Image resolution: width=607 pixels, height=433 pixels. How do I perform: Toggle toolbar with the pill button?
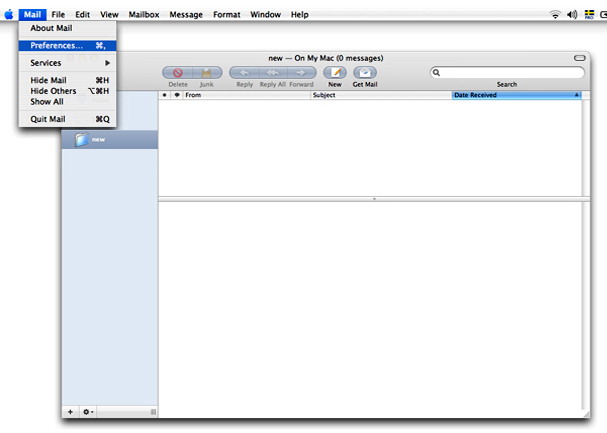[580, 58]
